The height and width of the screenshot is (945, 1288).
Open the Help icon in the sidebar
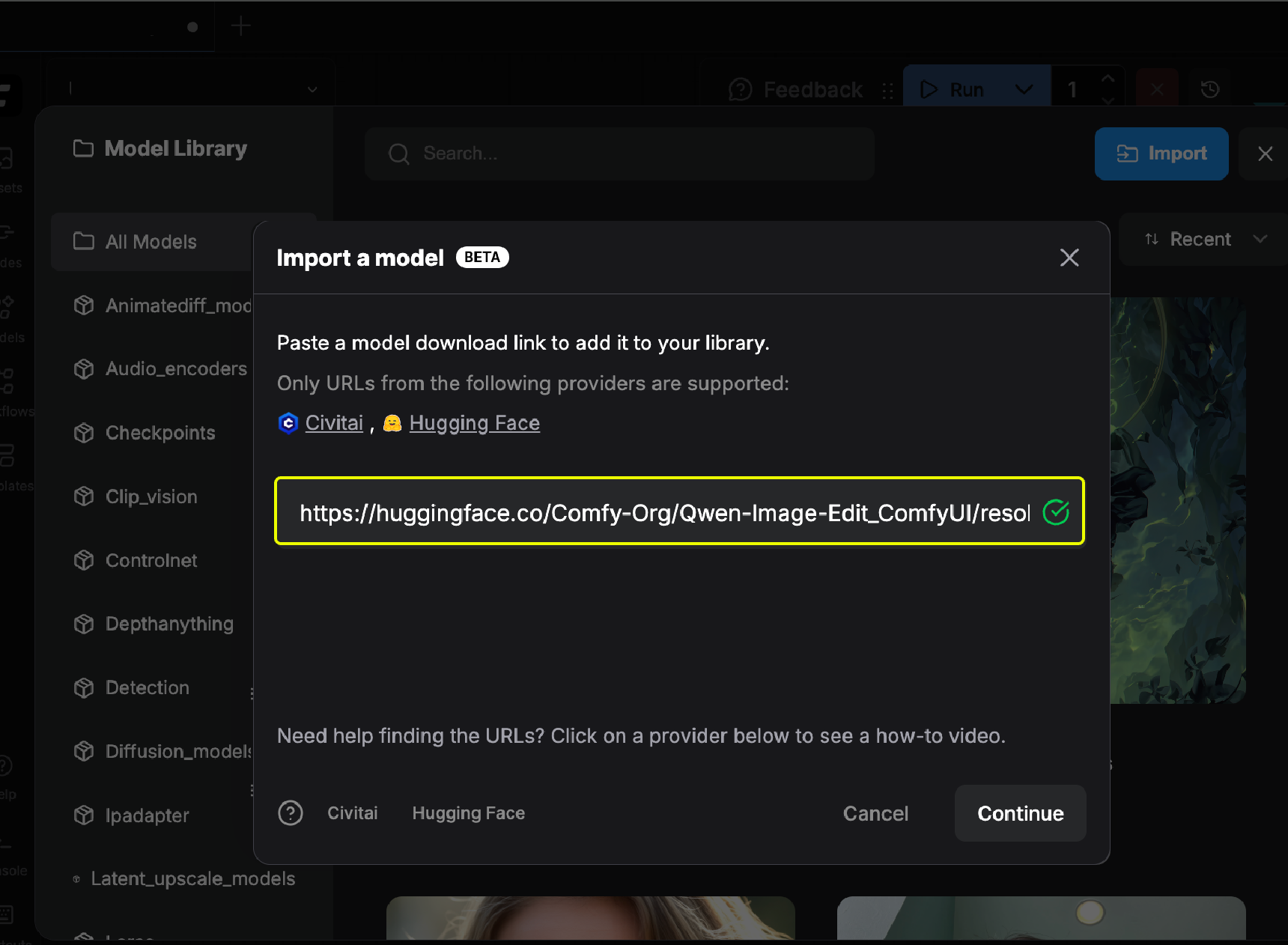coord(6,765)
